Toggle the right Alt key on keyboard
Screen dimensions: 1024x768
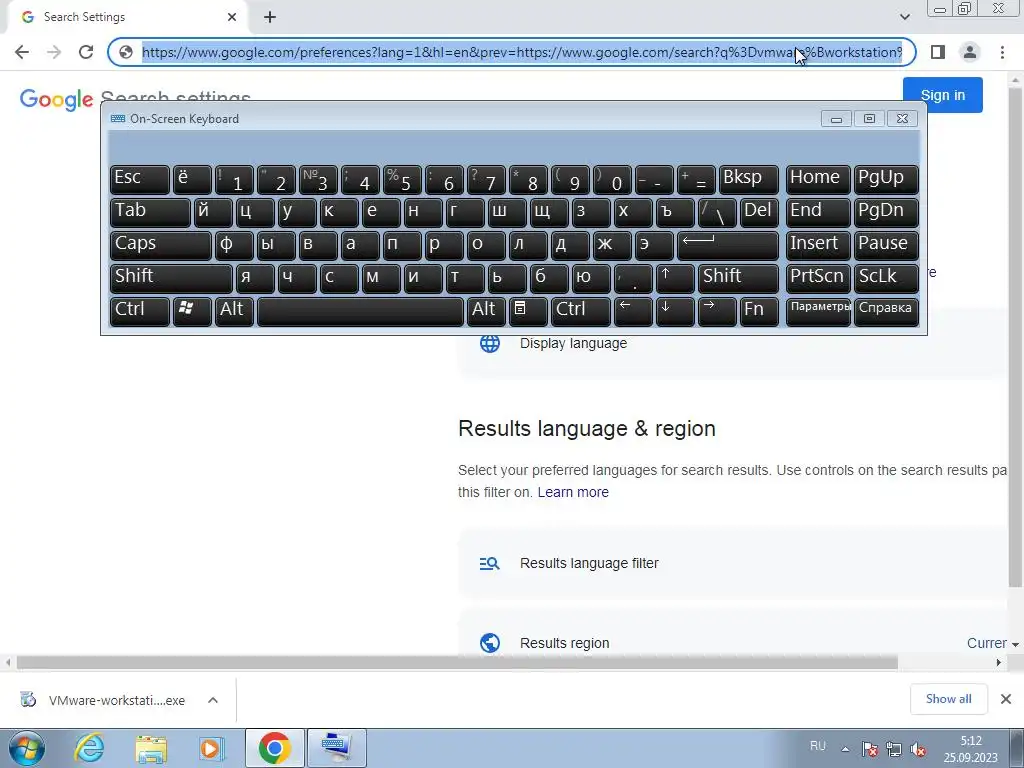[485, 312]
